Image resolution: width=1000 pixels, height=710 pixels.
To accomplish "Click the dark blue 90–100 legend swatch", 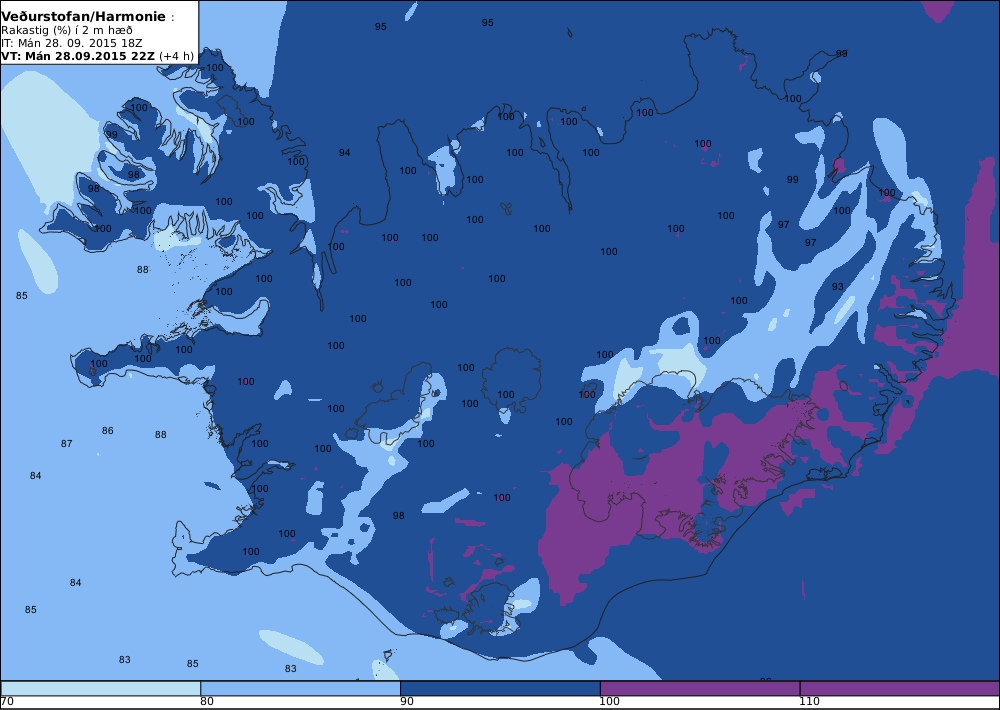I will pos(500,688).
